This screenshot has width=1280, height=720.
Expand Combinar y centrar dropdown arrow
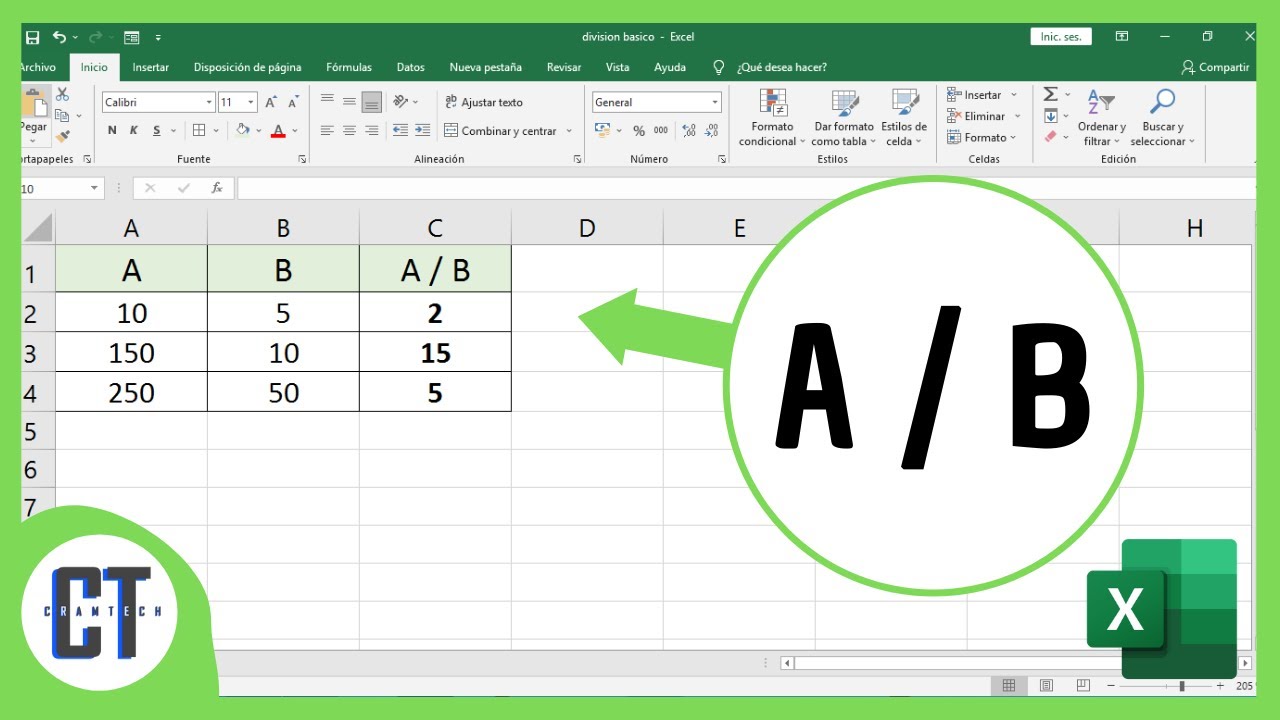click(569, 131)
